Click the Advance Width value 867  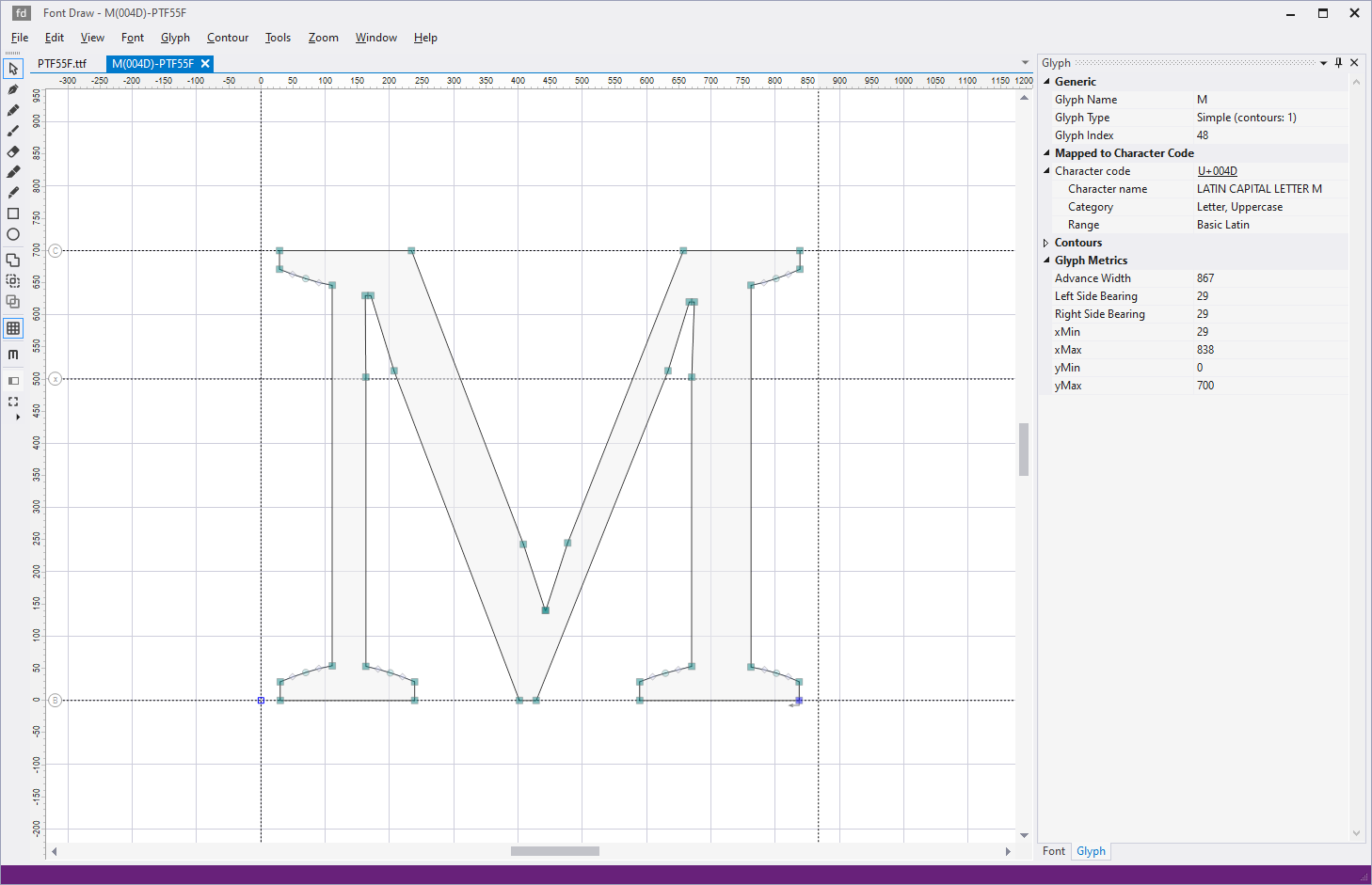[1205, 278]
